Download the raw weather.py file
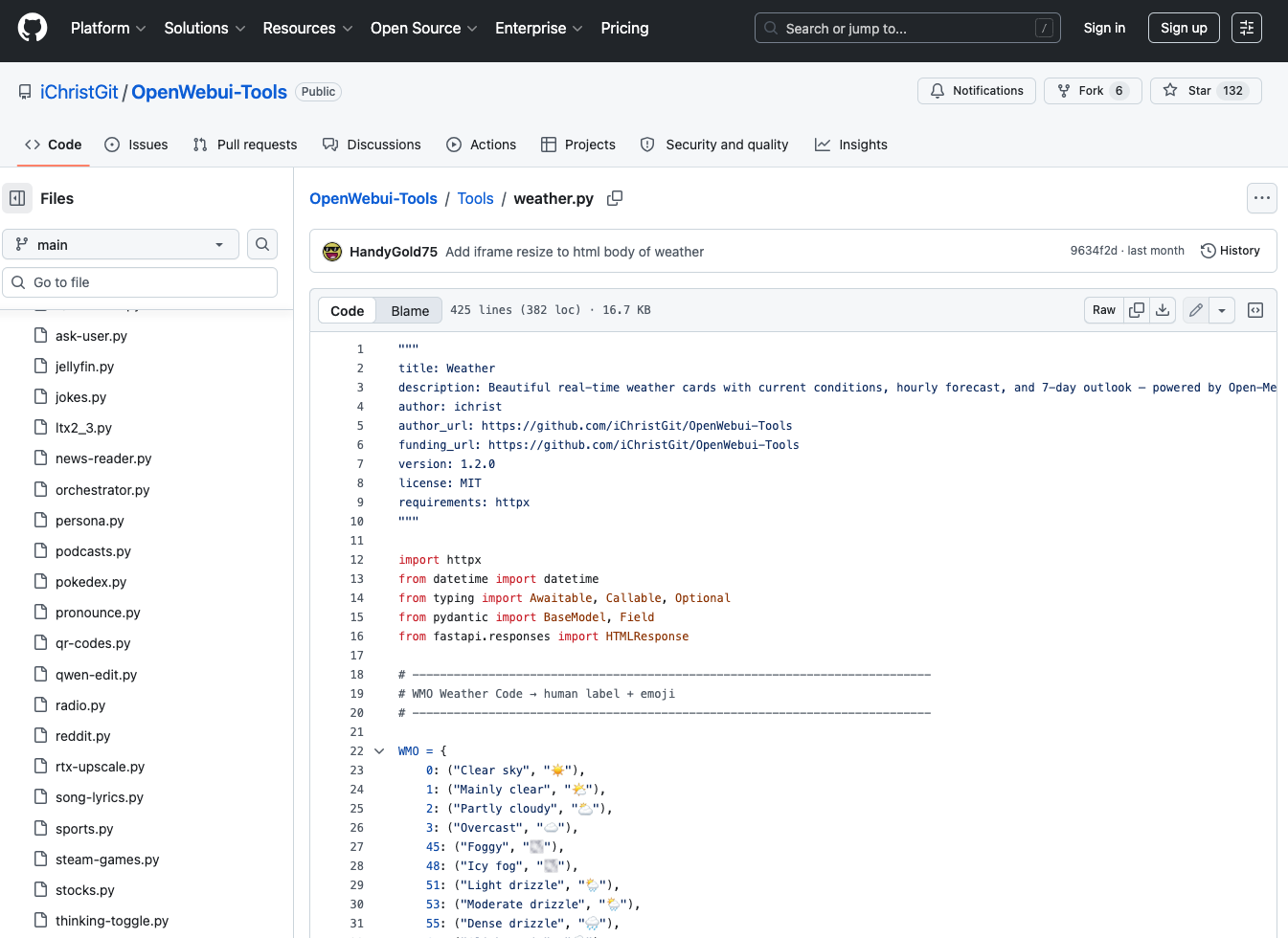 (1163, 310)
